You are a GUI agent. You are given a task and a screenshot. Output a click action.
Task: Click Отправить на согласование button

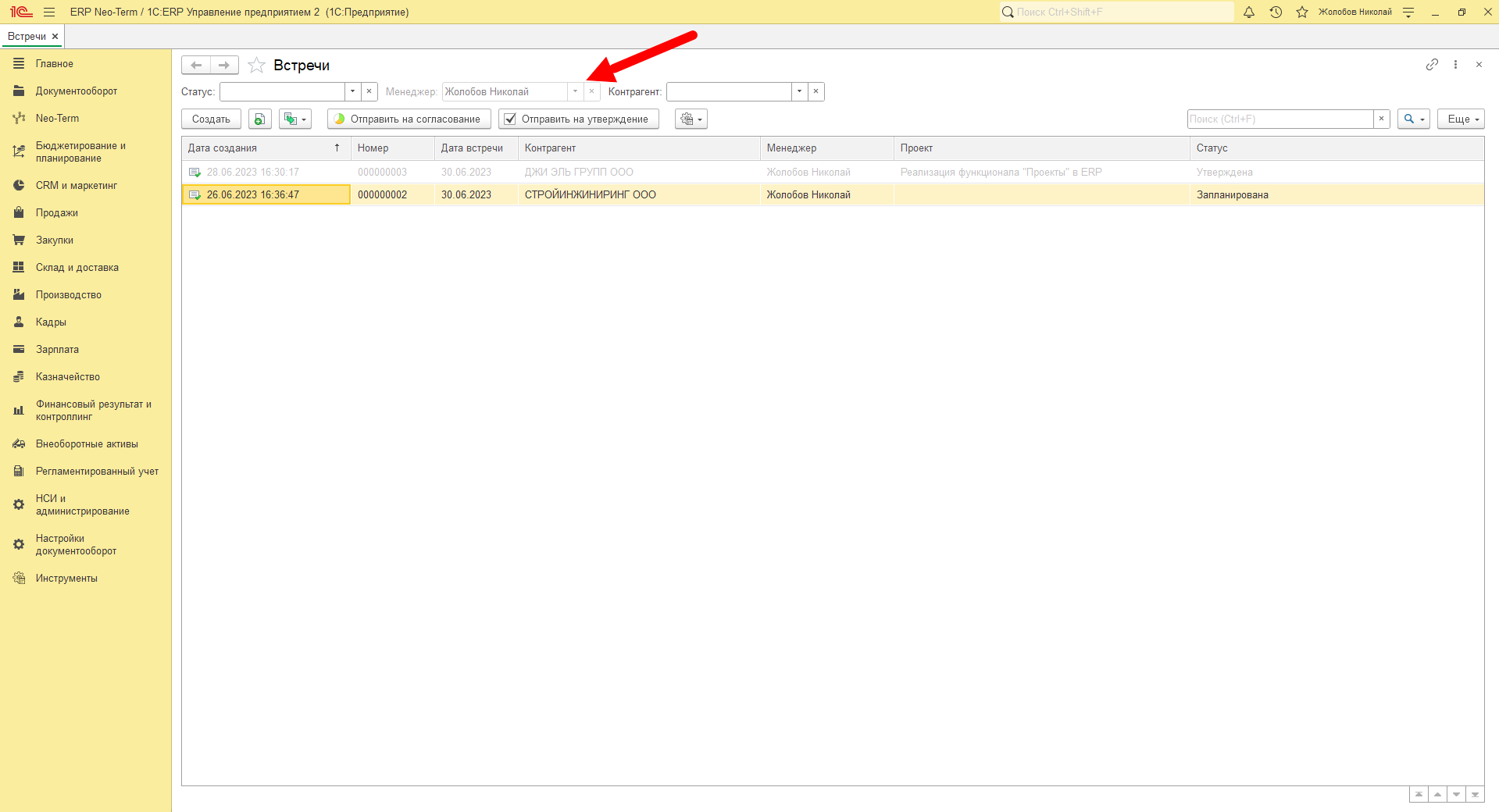409,119
